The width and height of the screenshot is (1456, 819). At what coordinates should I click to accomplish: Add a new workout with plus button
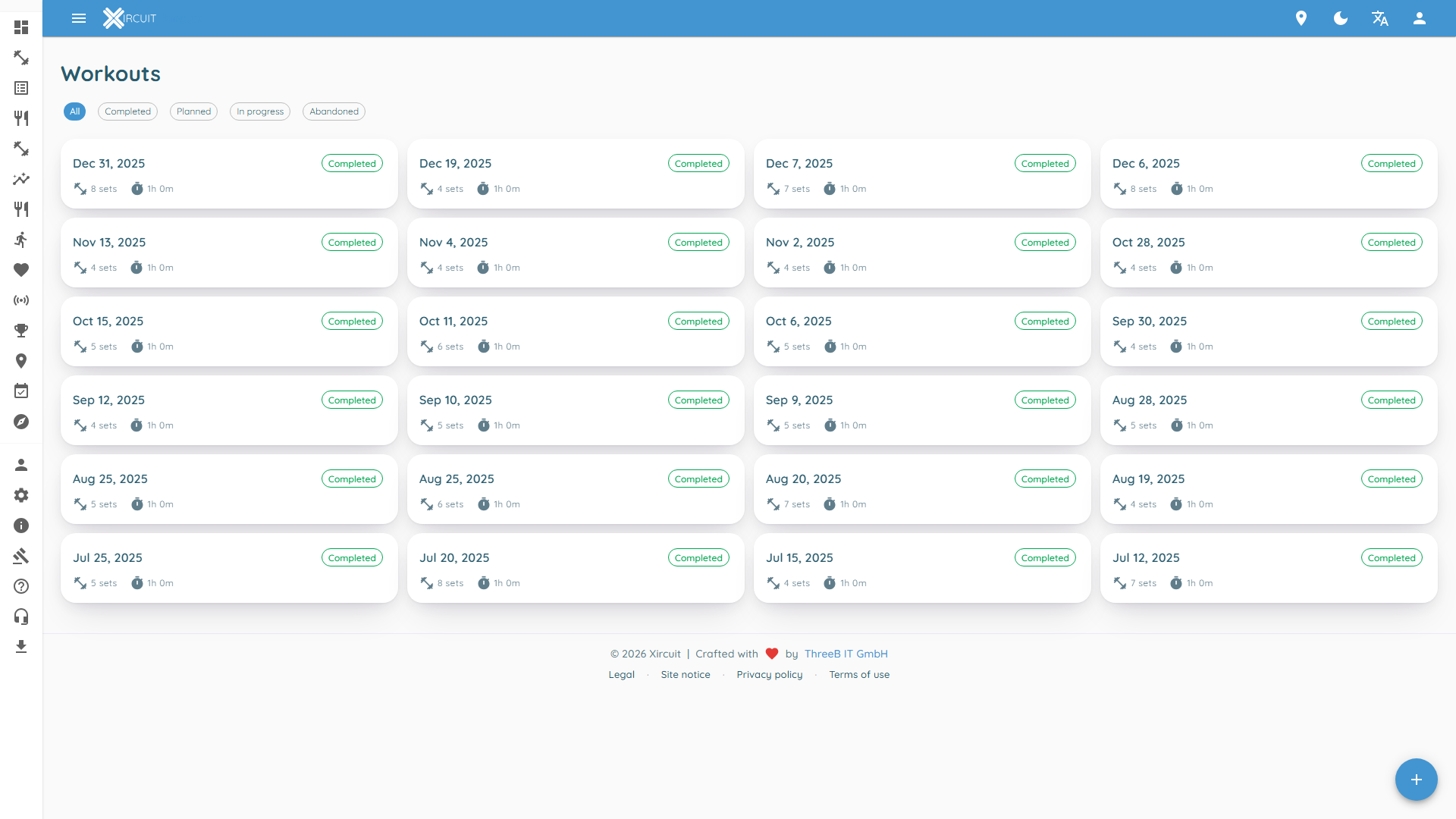pyautogui.click(x=1416, y=780)
